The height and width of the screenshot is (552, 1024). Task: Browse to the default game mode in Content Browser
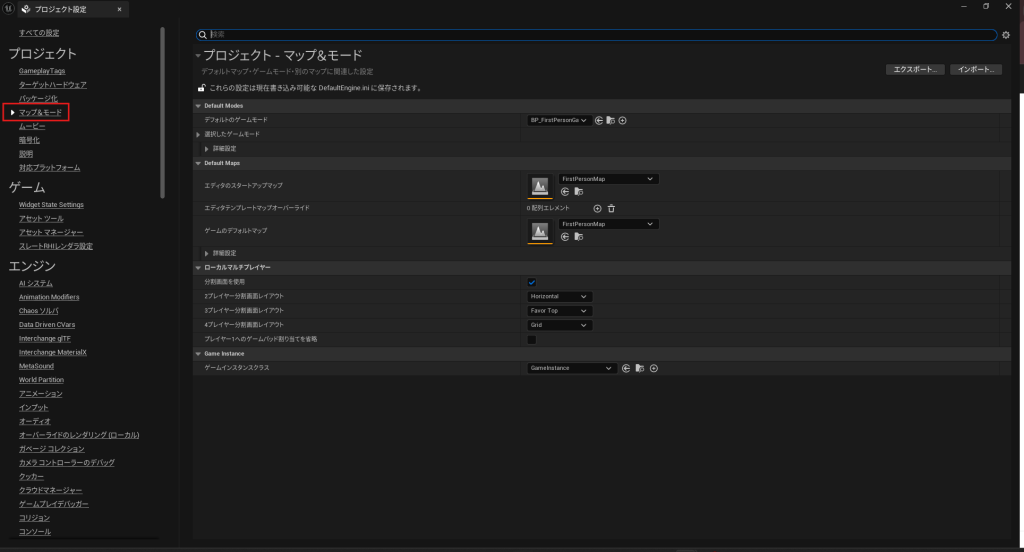click(610, 120)
